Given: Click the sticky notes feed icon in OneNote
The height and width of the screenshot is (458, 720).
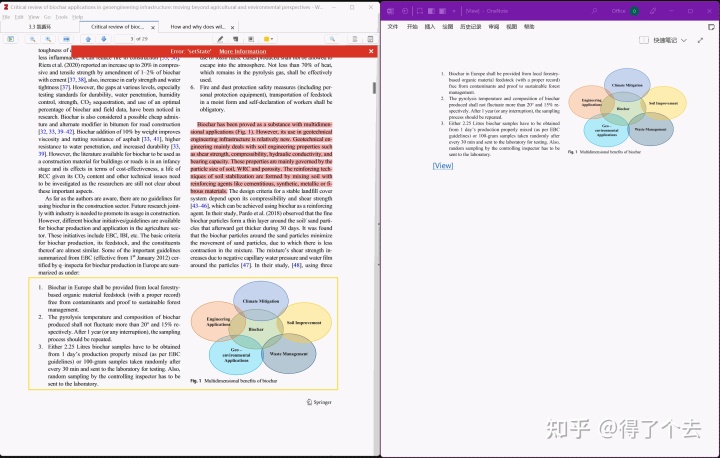Looking at the screenshot, I should [711, 27].
